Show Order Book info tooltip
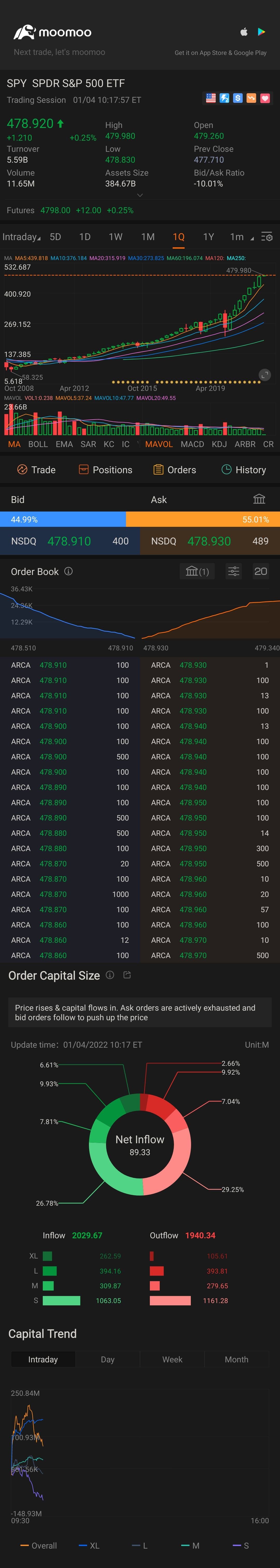Screen dimensions: 280x1568 [68, 571]
